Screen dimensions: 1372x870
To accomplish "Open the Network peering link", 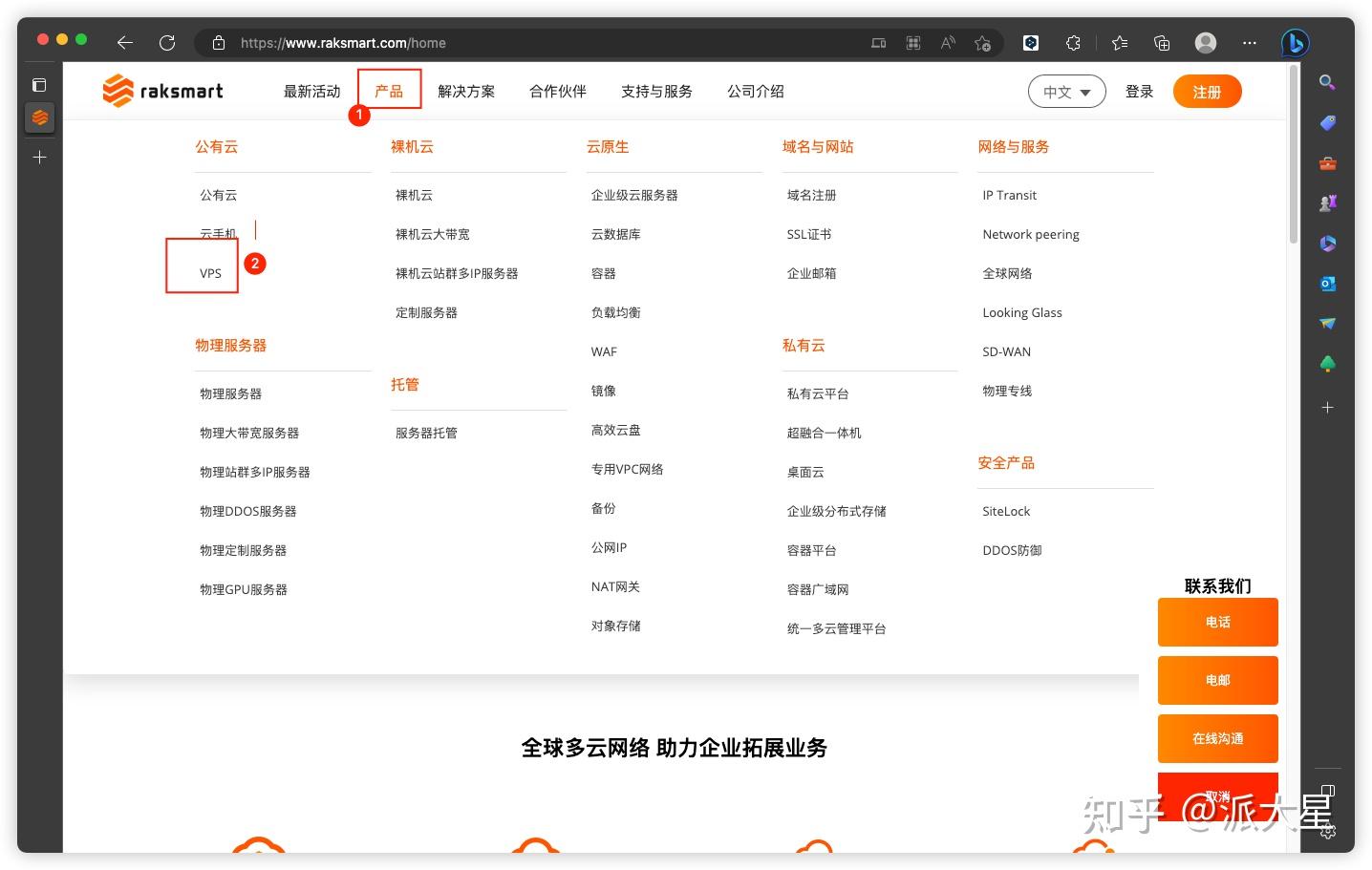I will 1031,234.
